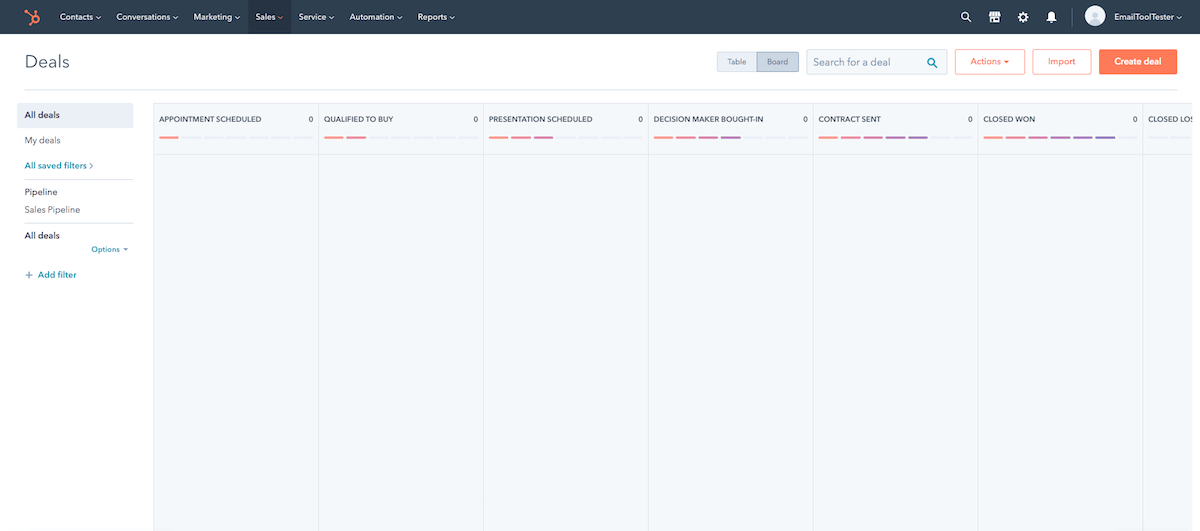Click the user avatar icon
This screenshot has width=1200, height=531.
pos(1095,17)
